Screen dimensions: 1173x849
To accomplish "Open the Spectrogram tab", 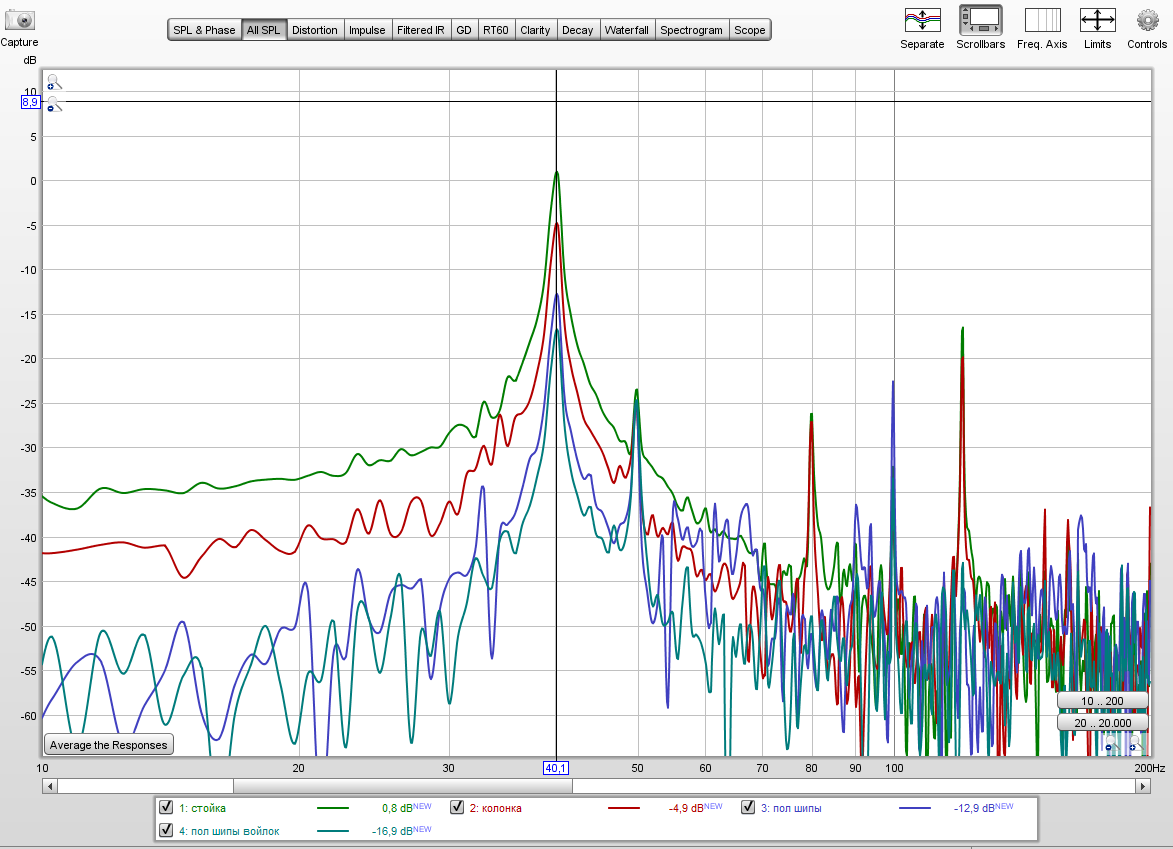I will tap(691, 30).
